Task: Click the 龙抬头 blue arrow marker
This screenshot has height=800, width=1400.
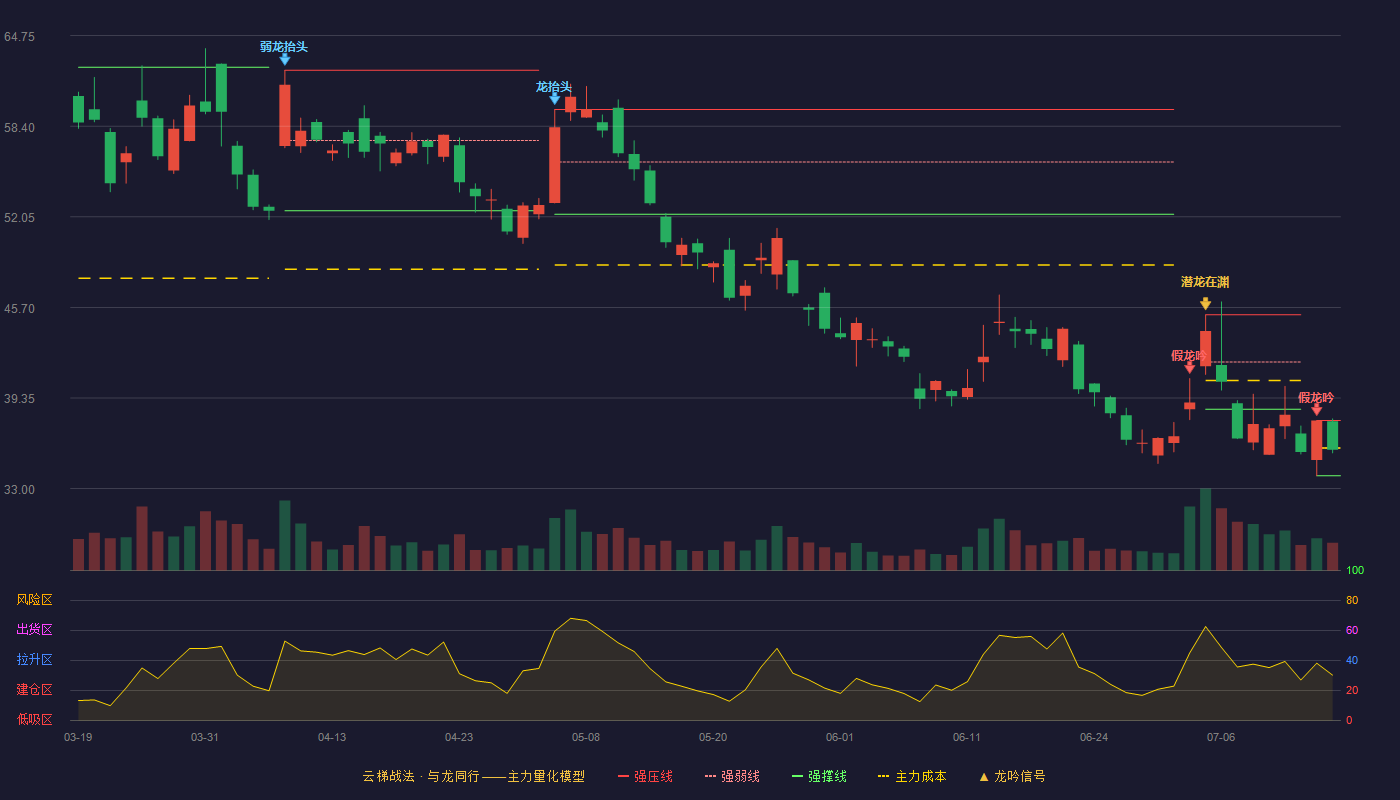Action: (555, 98)
